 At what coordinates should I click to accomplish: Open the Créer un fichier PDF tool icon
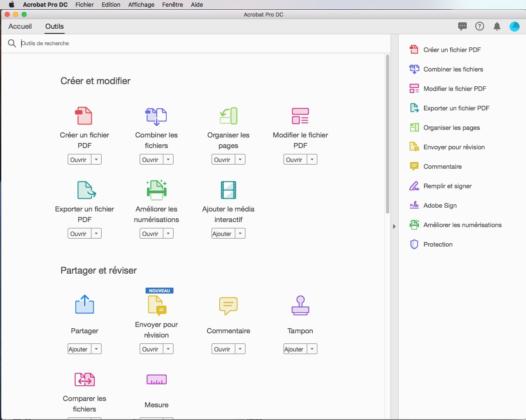[84, 115]
